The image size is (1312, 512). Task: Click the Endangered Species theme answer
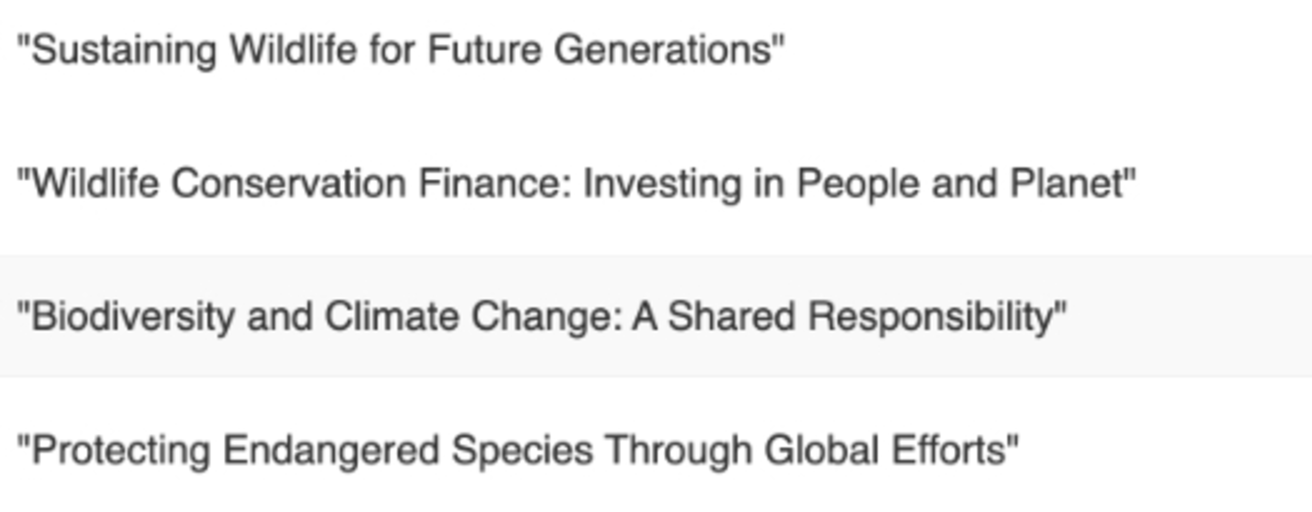coord(656,450)
